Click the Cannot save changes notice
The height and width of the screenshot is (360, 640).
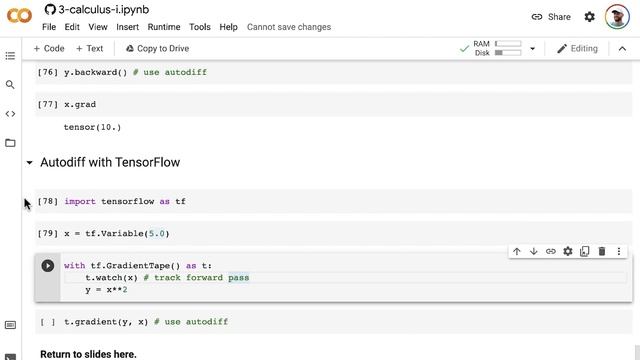289,27
